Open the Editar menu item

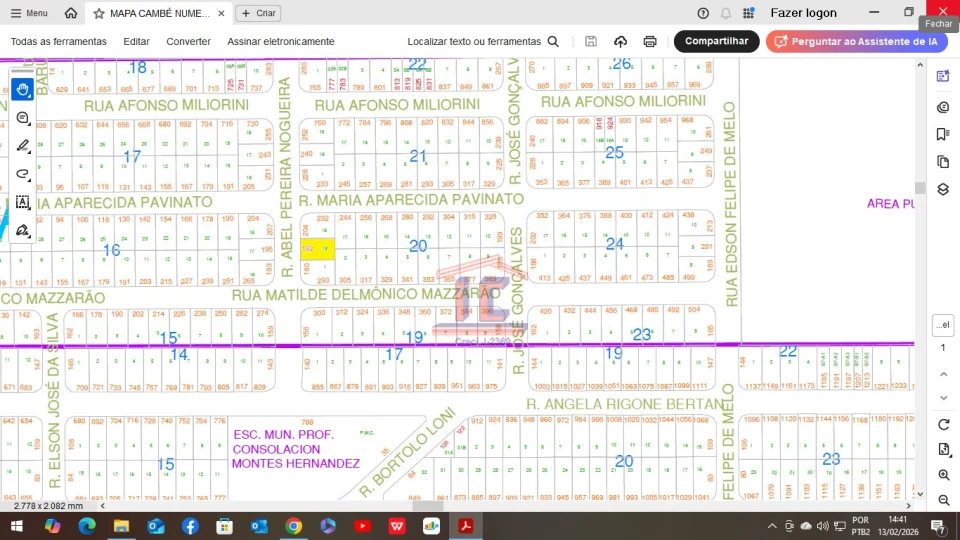click(136, 42)
